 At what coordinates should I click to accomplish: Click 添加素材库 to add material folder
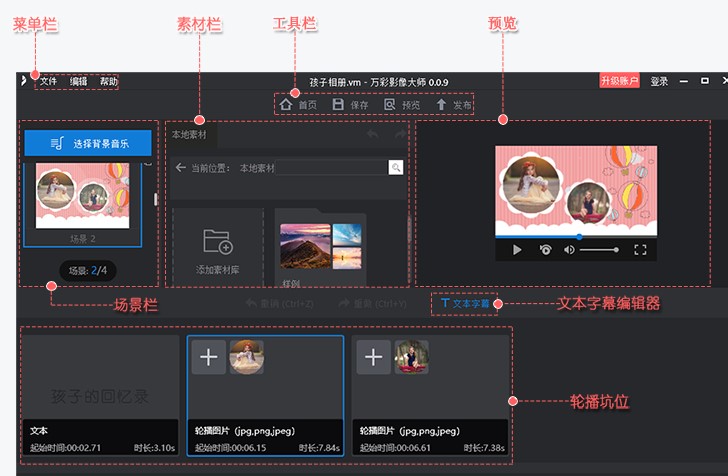[217, 249]
